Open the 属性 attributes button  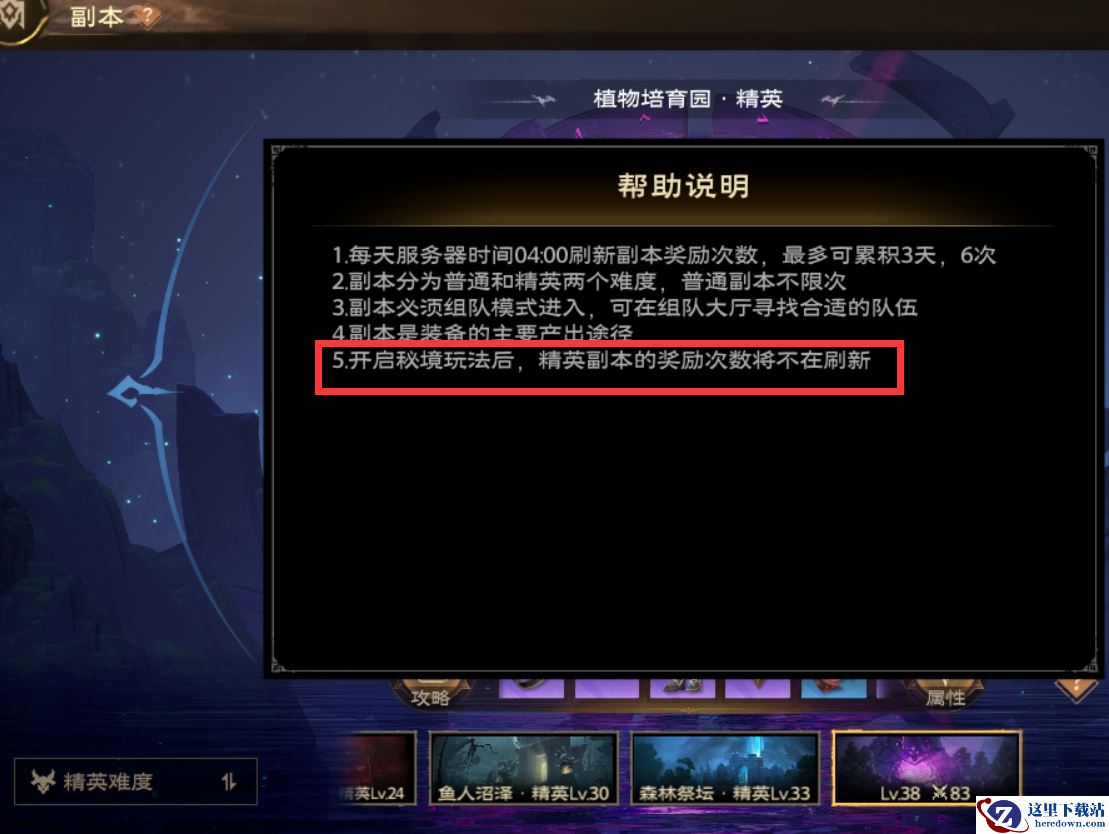[945, 693]
